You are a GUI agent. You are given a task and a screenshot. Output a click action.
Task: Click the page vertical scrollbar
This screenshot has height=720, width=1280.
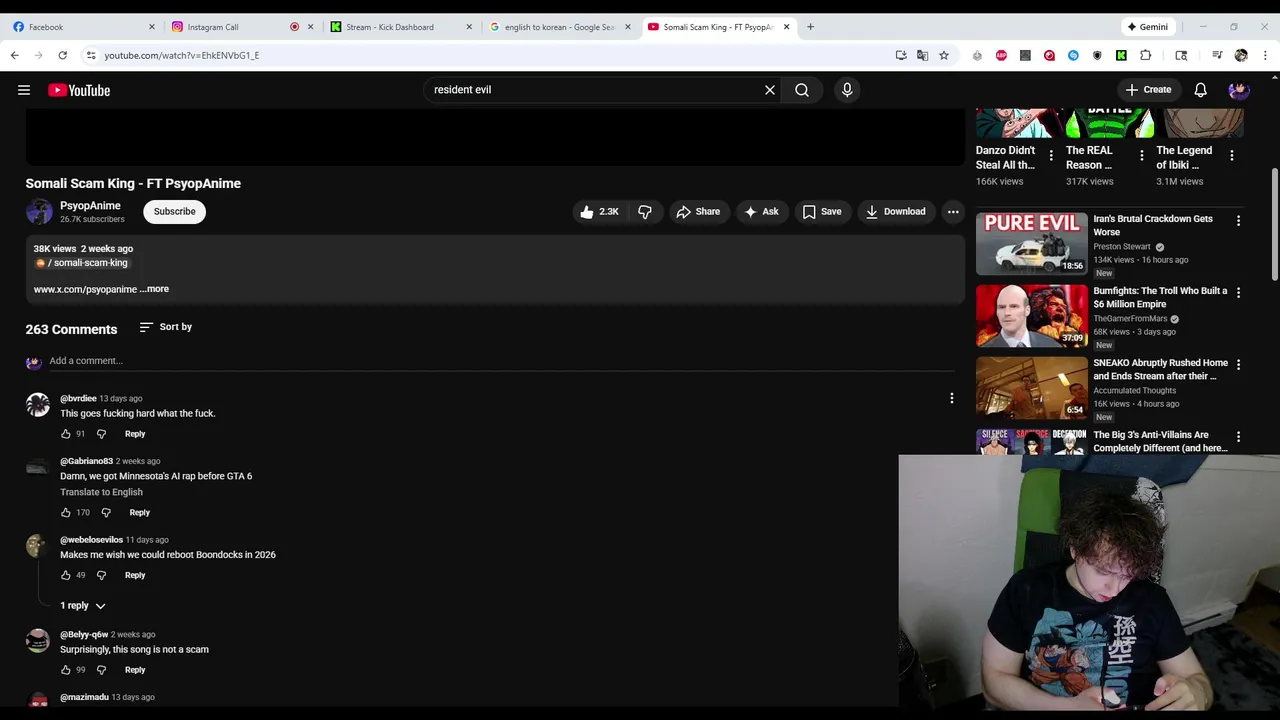coord(1274,225)
